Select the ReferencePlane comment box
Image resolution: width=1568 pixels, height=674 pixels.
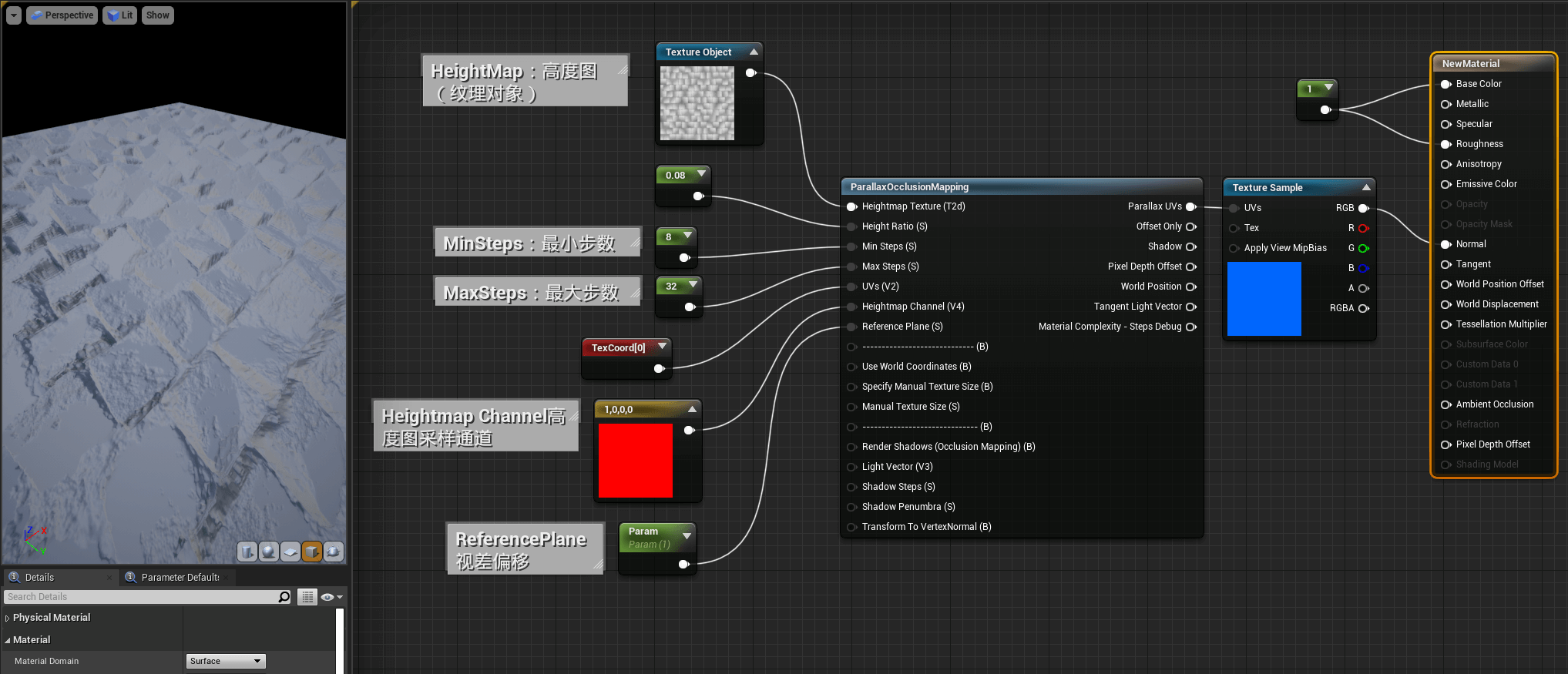[x=525, y=548]
